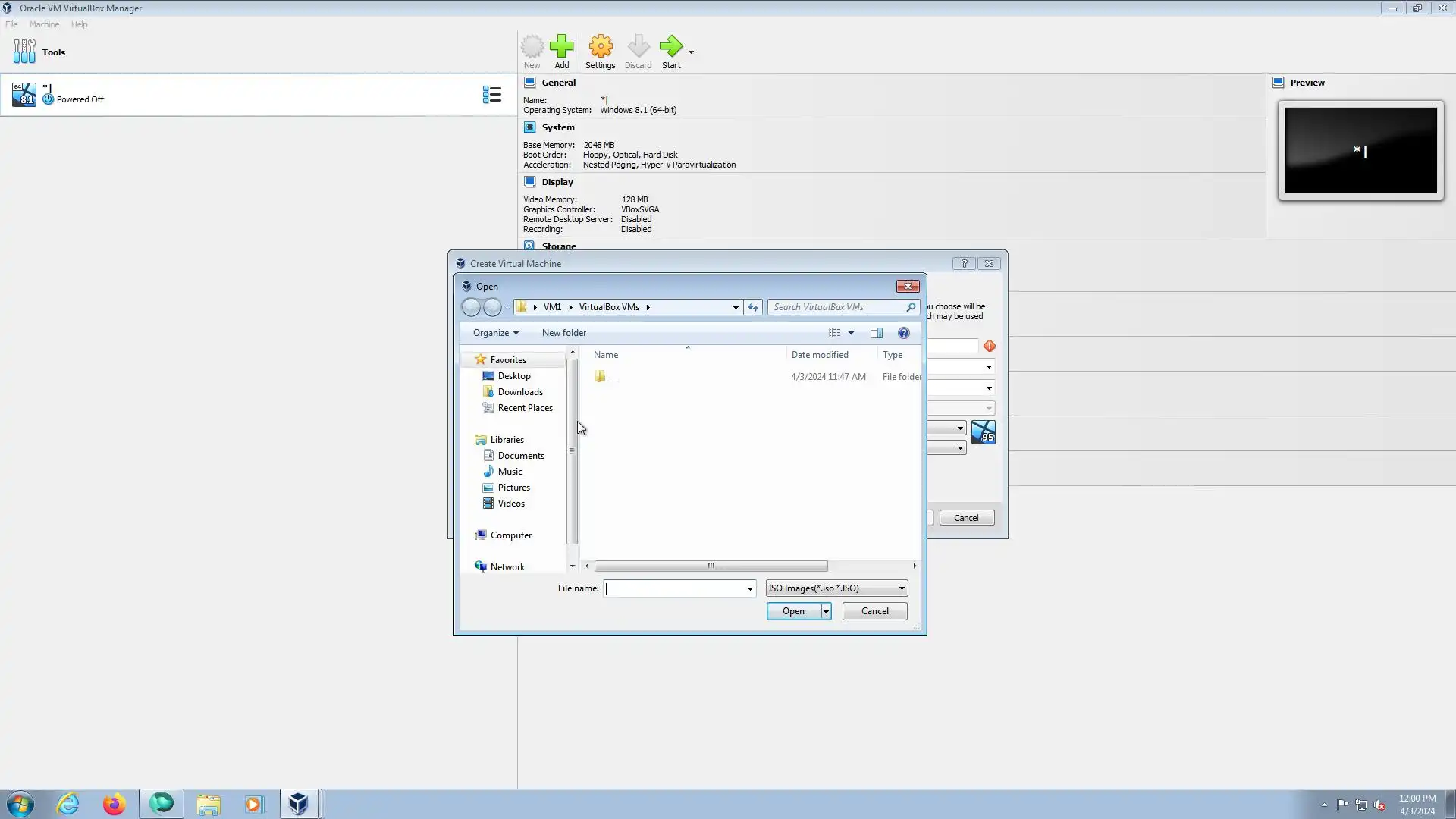Expand the Start button dropdown arrow
The width and height of the screenshot is (1456, 819).
pyautogui.click(x=691, y=52)
